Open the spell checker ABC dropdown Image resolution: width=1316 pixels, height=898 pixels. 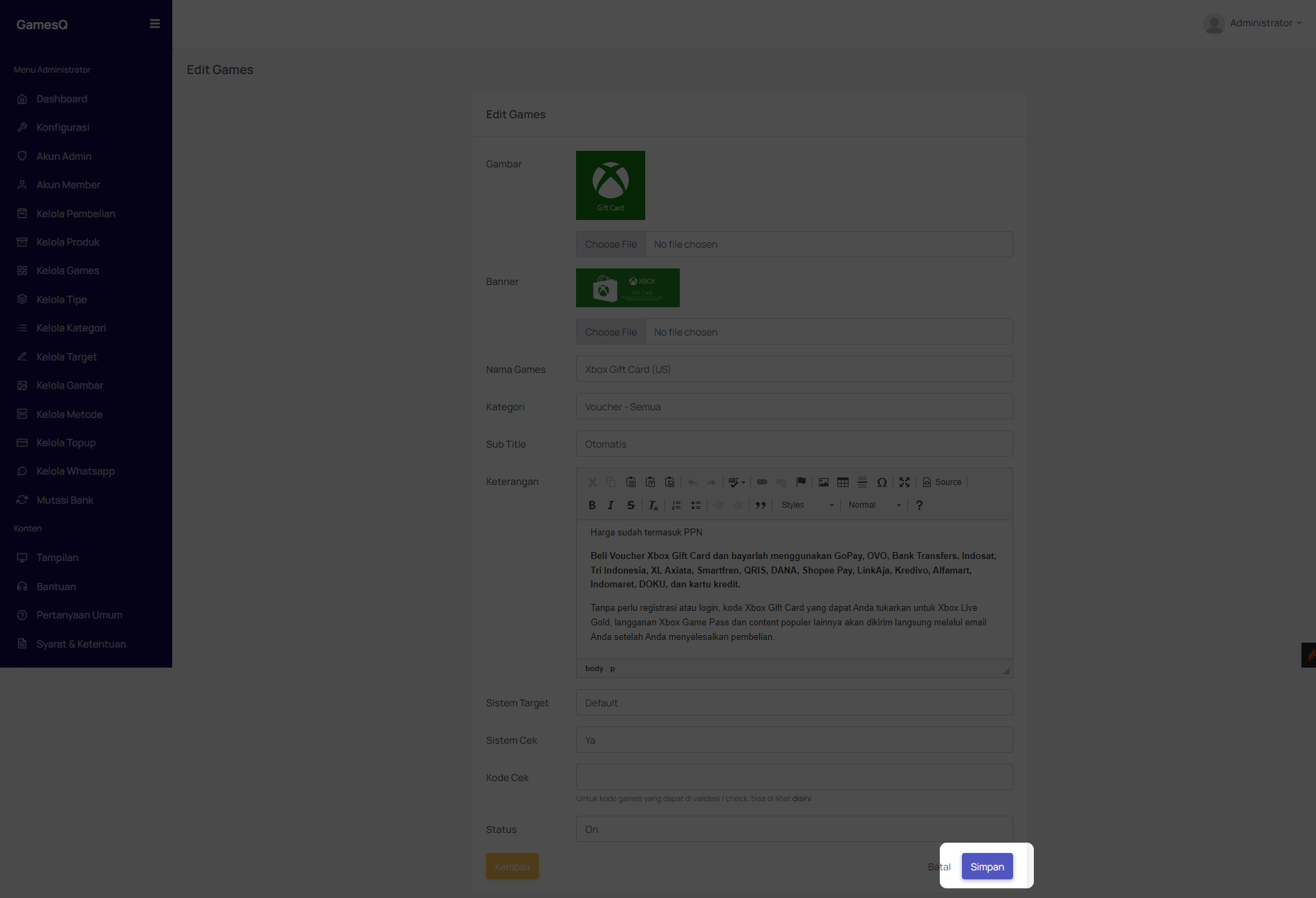pos(736,482)
